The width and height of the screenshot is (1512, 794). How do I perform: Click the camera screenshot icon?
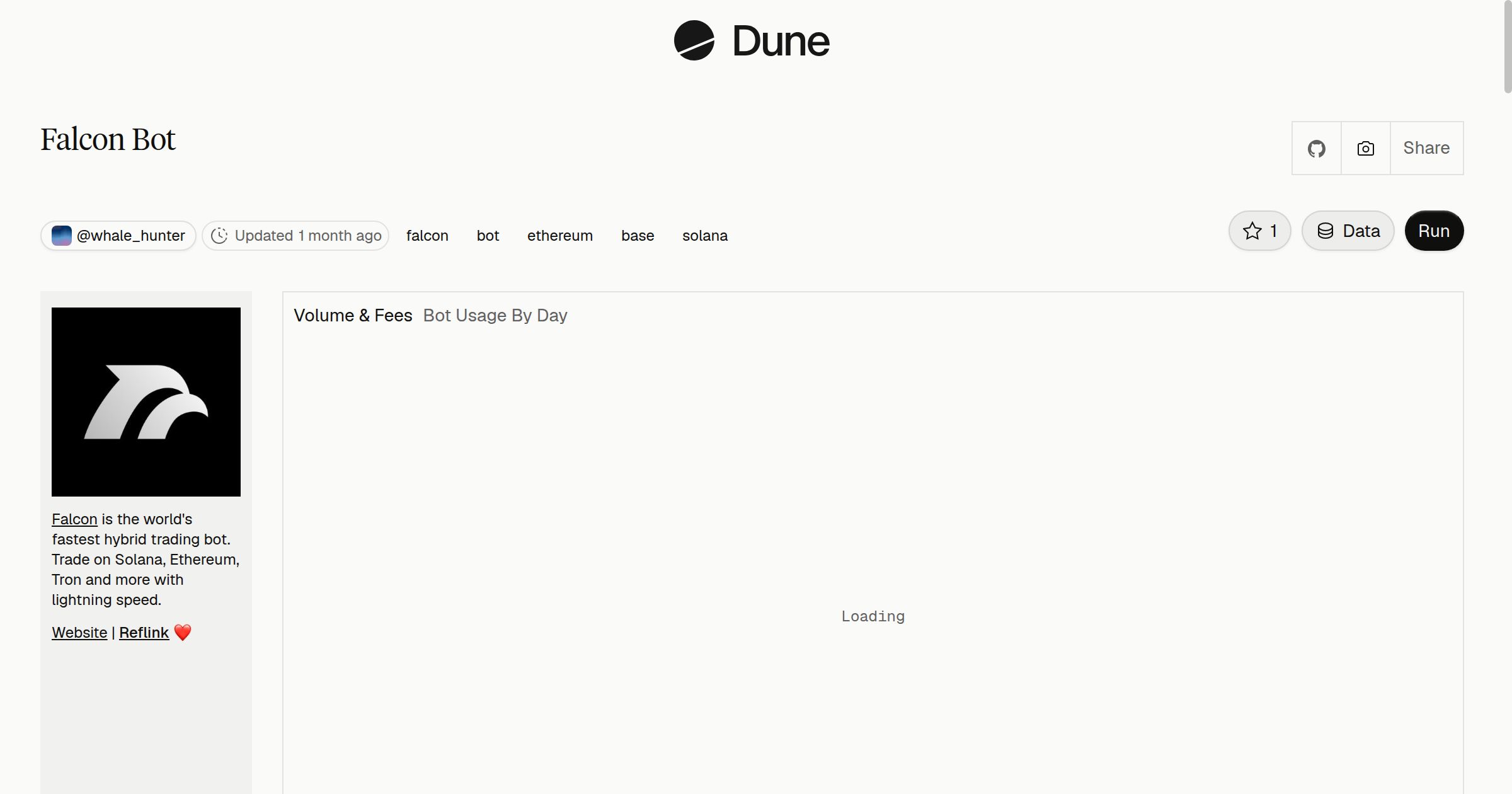click(x=1365, y=149)
